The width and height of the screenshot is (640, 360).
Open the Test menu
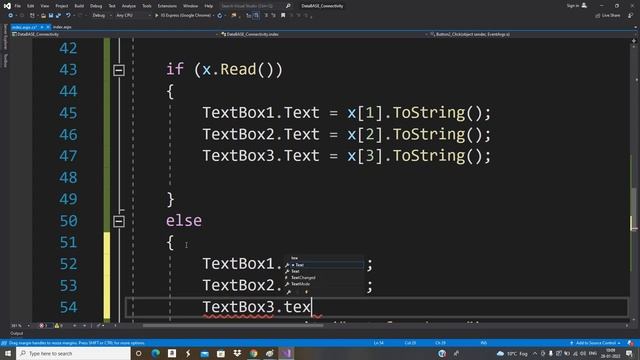[x=112, y=6]
